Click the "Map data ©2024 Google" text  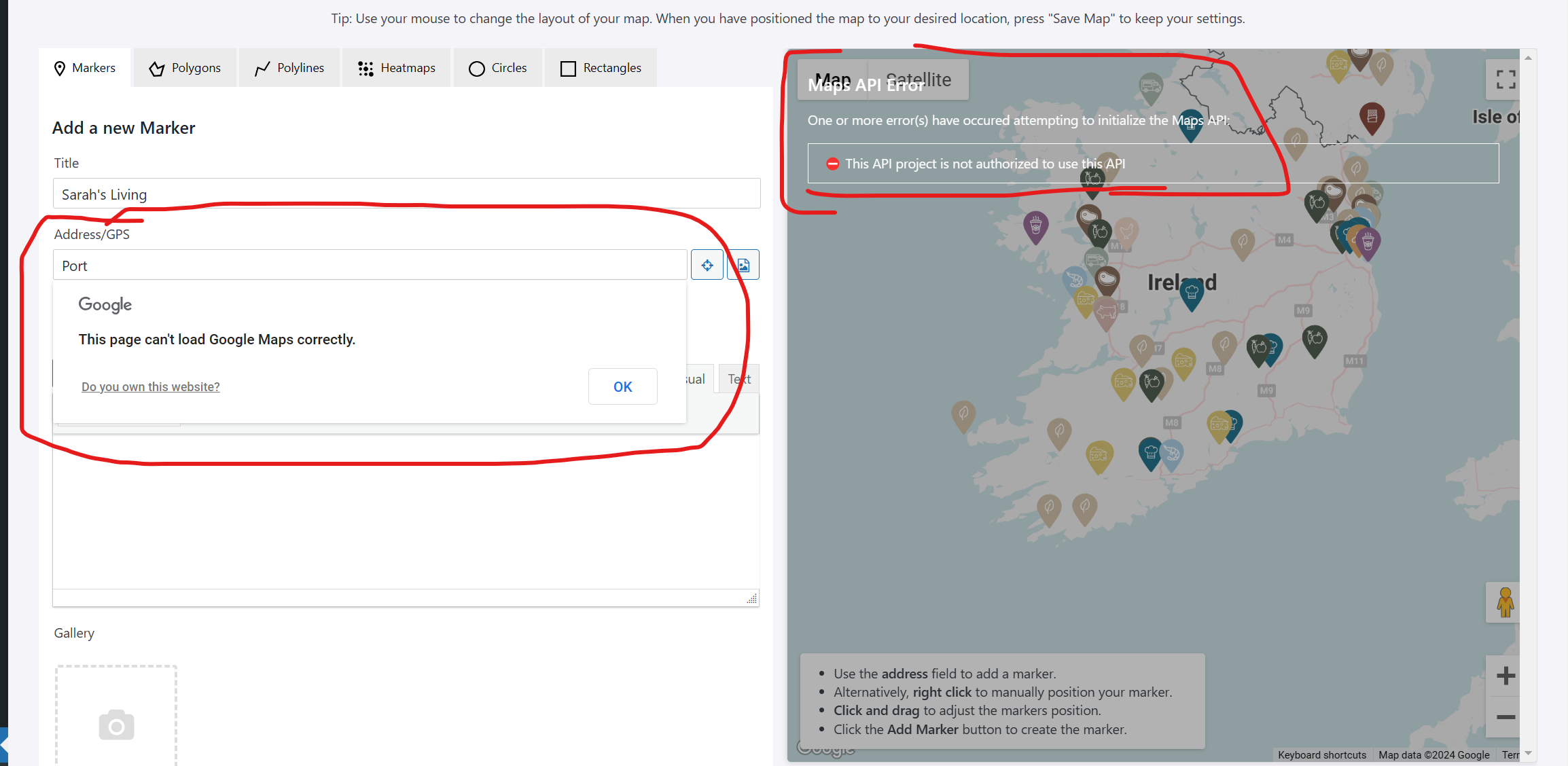pos(1433,754)
